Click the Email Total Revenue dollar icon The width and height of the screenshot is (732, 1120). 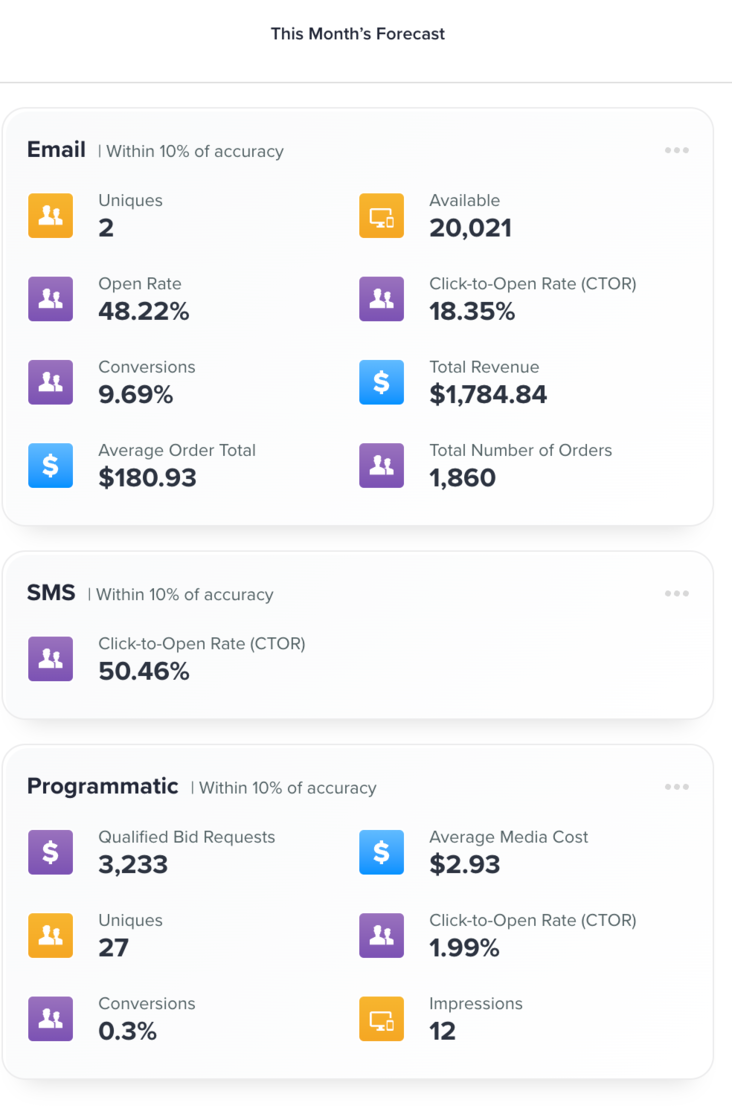pos(381,382)
